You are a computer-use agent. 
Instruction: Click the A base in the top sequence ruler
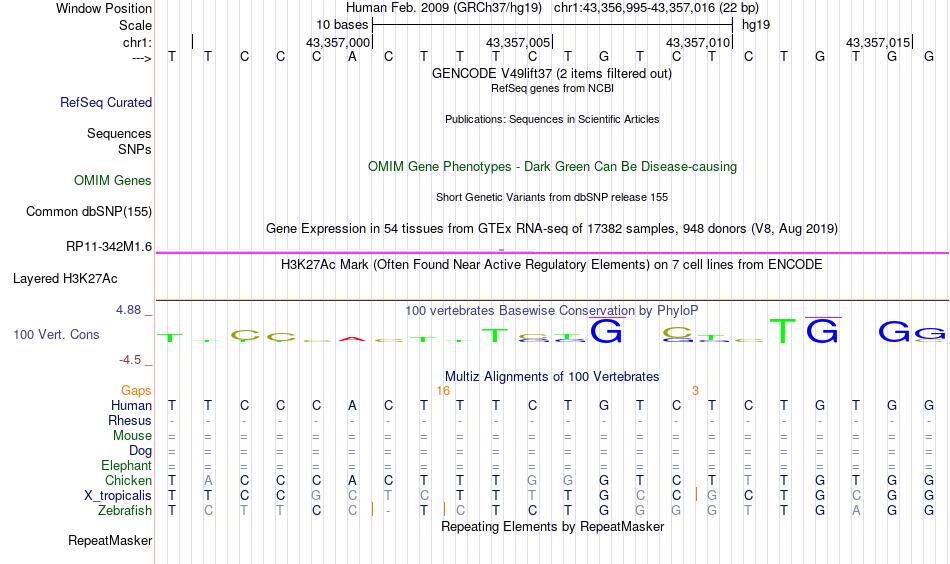(352, 57)
